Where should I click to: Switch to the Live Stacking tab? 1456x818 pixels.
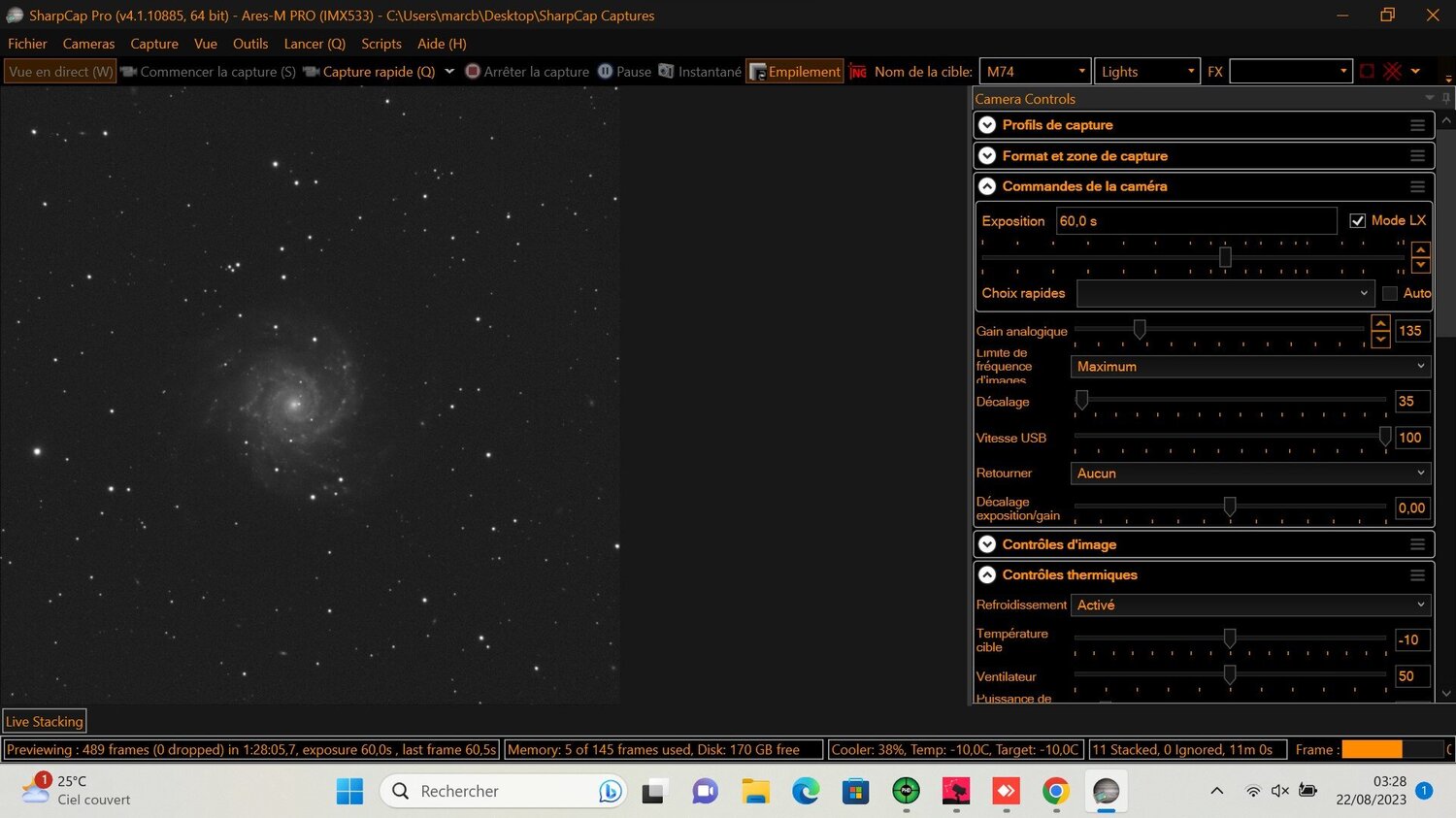pos(45,721)
